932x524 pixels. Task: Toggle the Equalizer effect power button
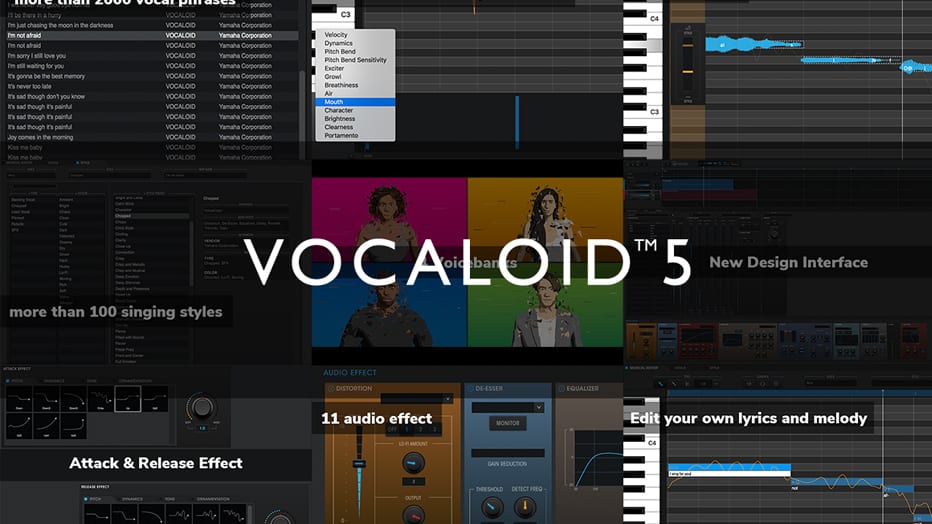click(x=562, y=389)
